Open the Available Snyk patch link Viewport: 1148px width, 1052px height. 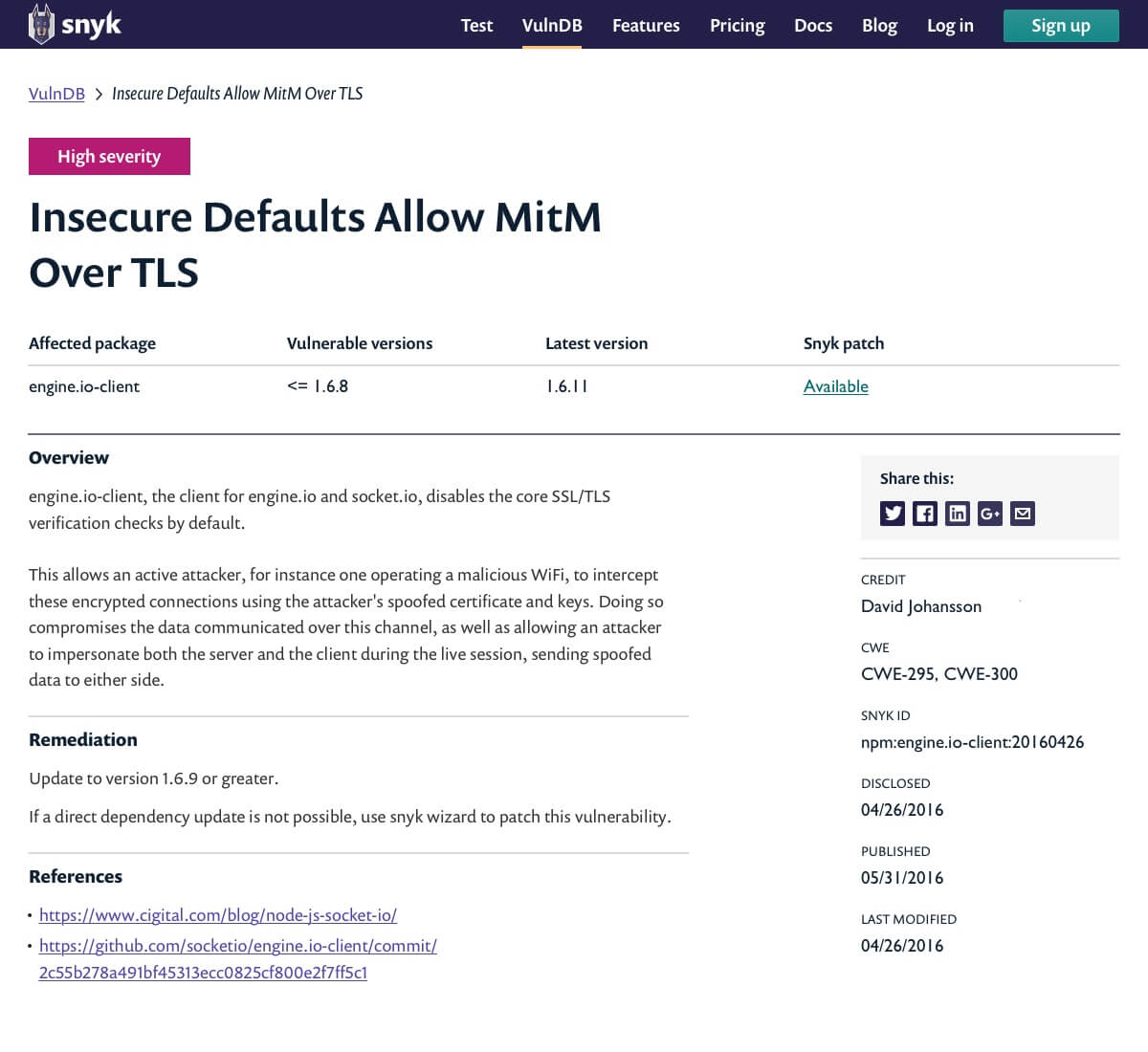click(x=836, y=386)
